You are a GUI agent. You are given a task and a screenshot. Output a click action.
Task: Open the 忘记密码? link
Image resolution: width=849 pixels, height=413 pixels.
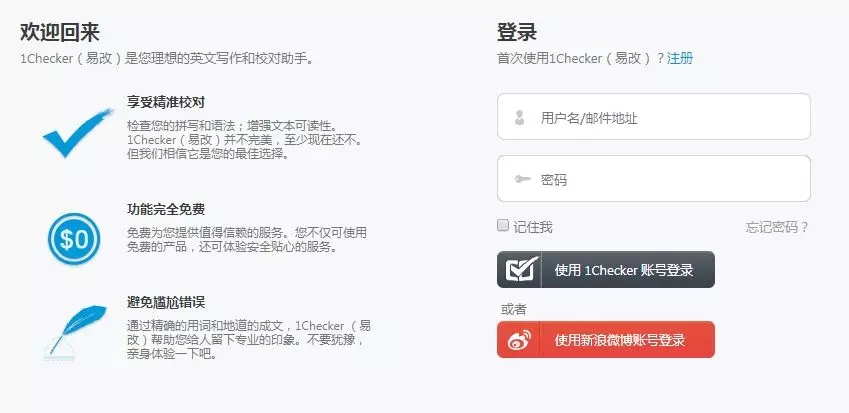(777, 227)
